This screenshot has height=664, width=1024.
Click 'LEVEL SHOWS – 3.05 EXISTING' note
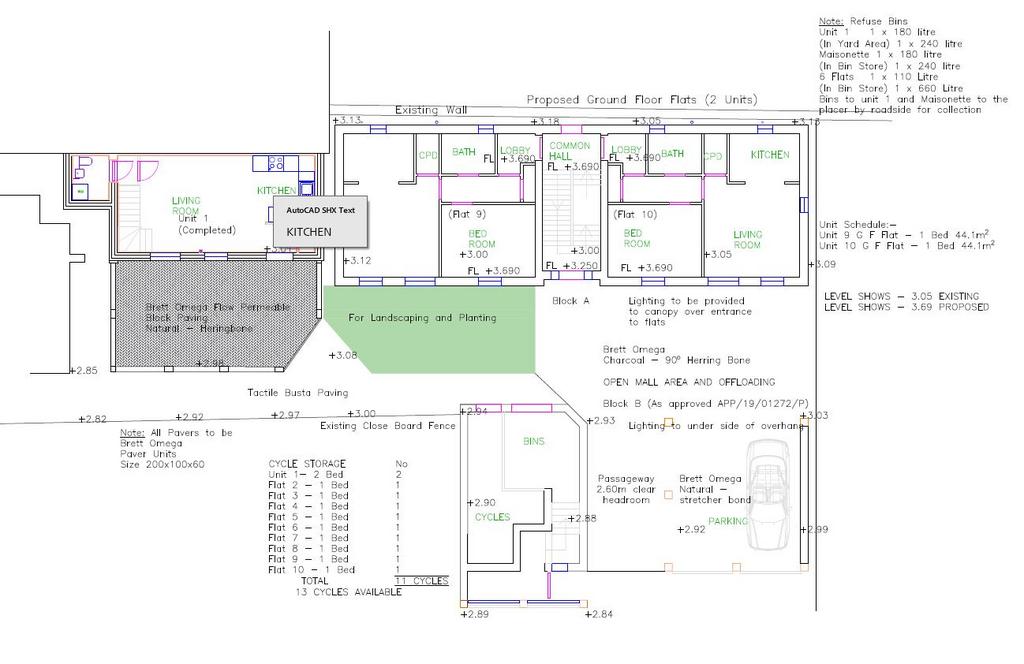(x=901, y=296)
